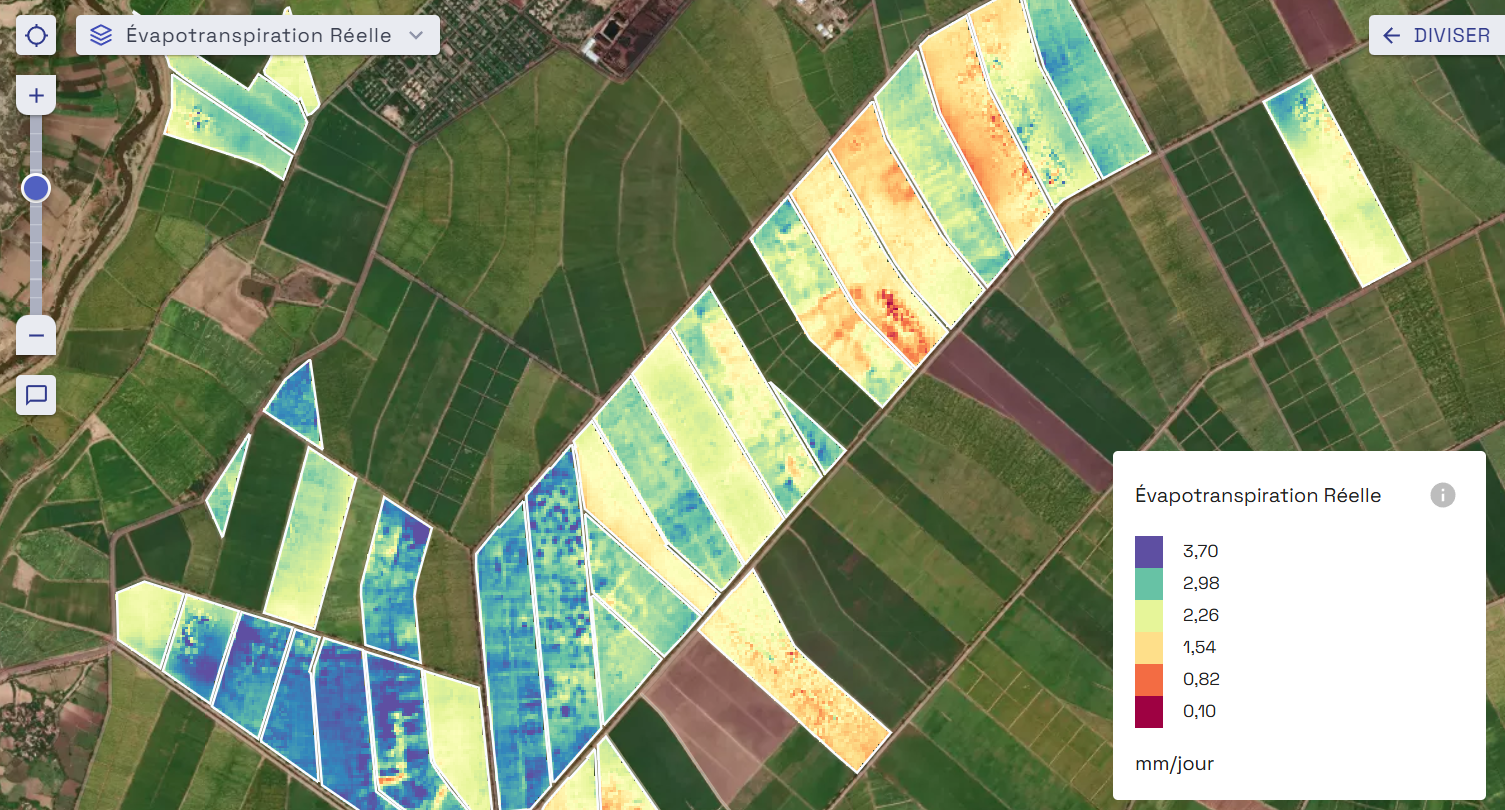Screen dimensions: 1505x810
Task: Click the teal 2,98 legend swatch
Action: pyautogui.click(x=1149, y=583)
